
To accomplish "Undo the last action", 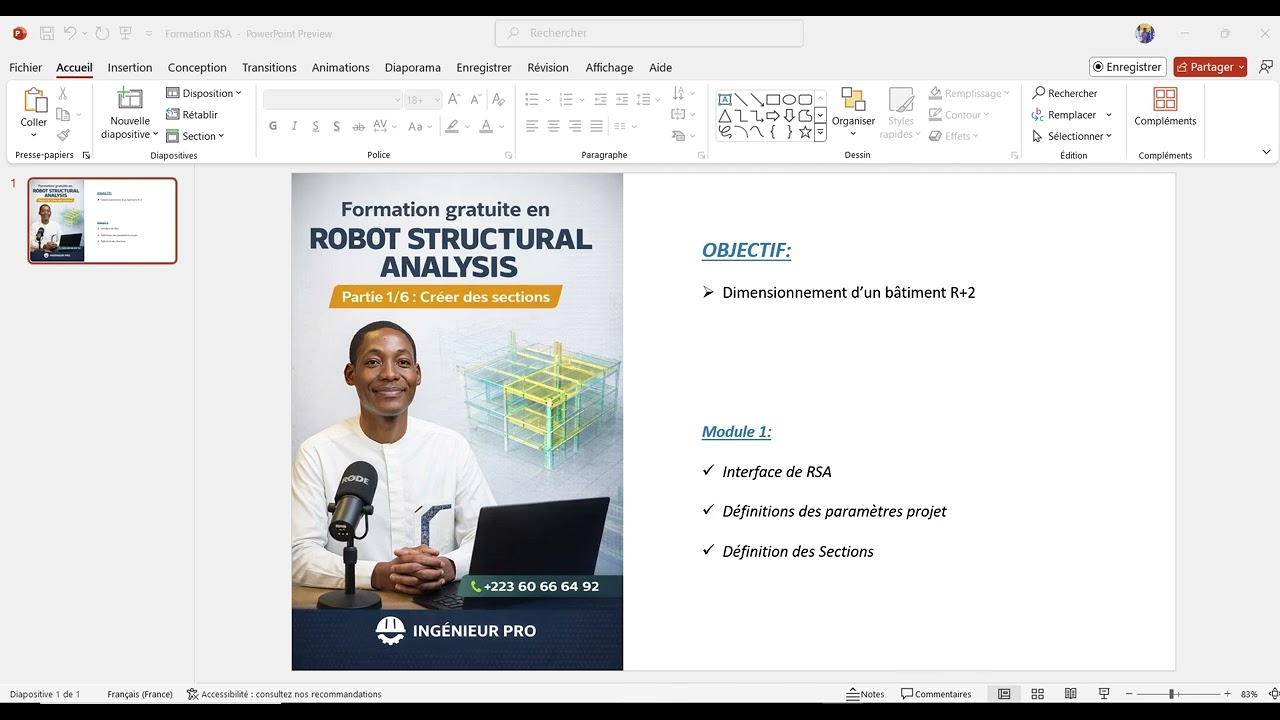I will click(x=70, y=33).
